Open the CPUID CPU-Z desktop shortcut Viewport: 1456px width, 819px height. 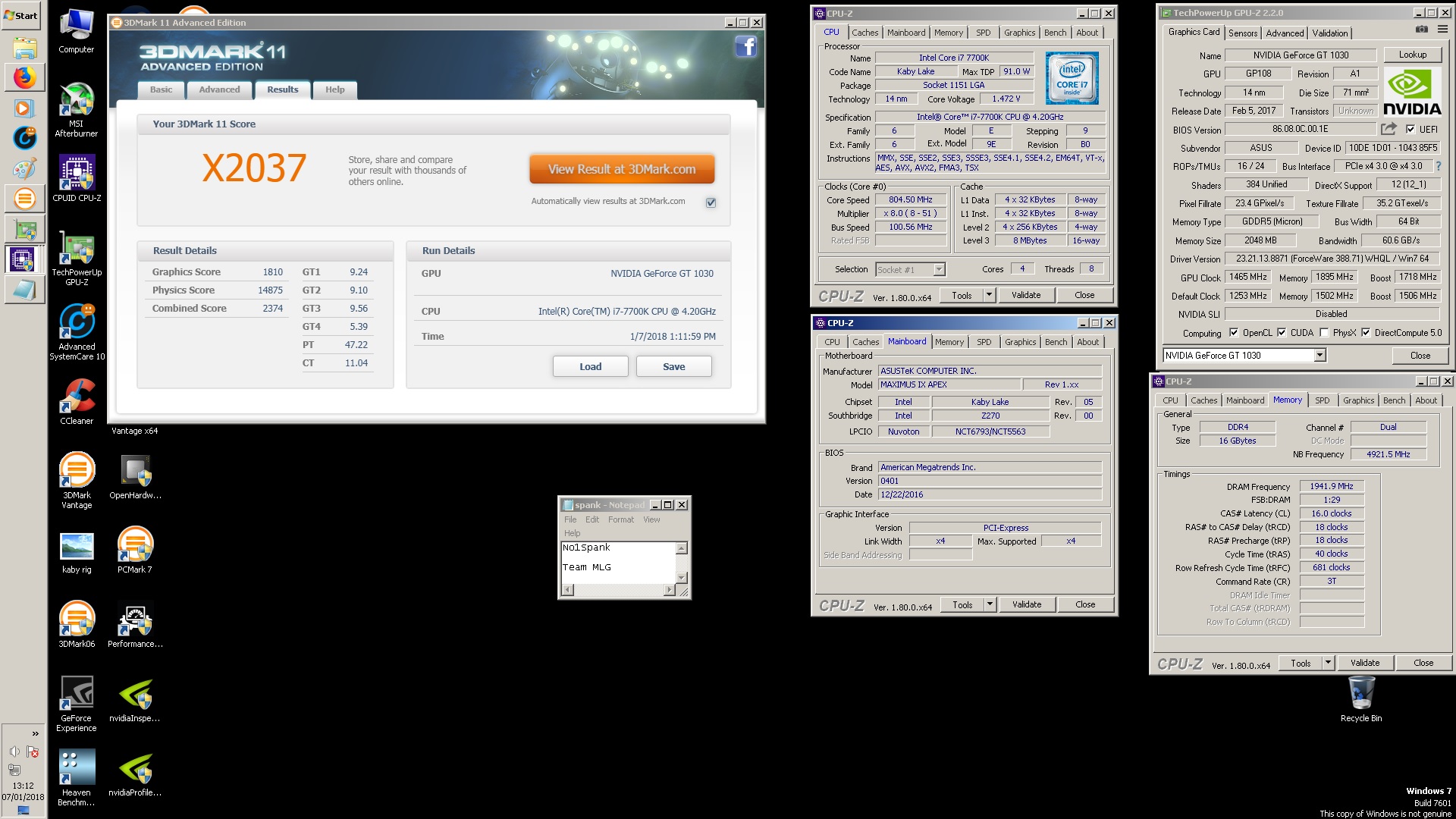[77, 179]
